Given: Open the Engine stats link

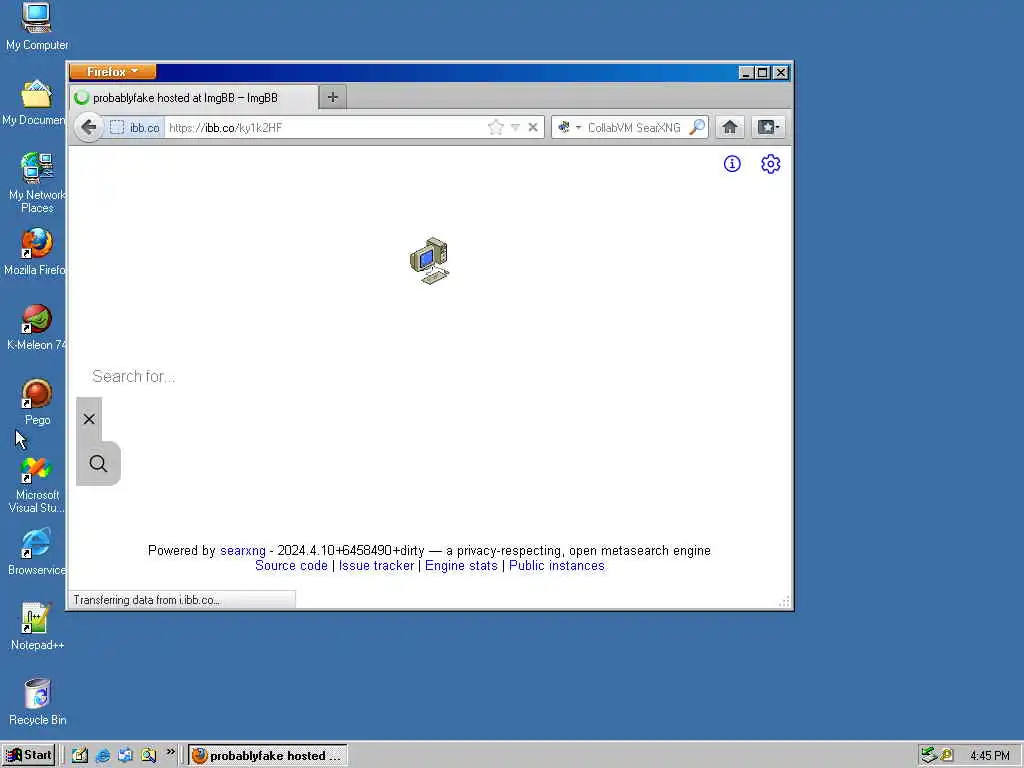Looking at the screenshot, I should (x=461, y=566).
